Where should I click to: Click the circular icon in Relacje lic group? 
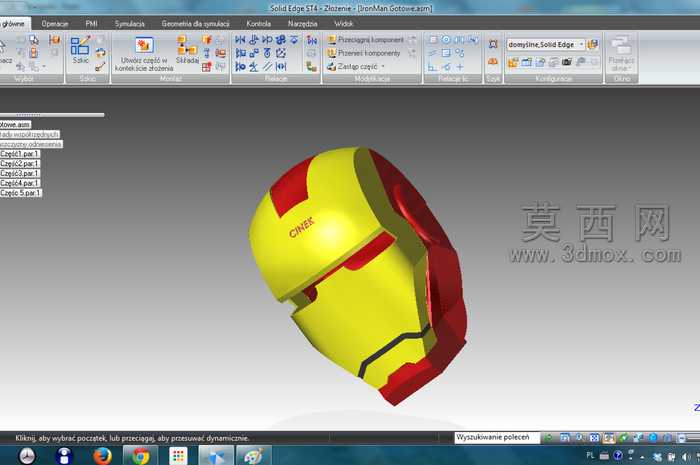446,40
